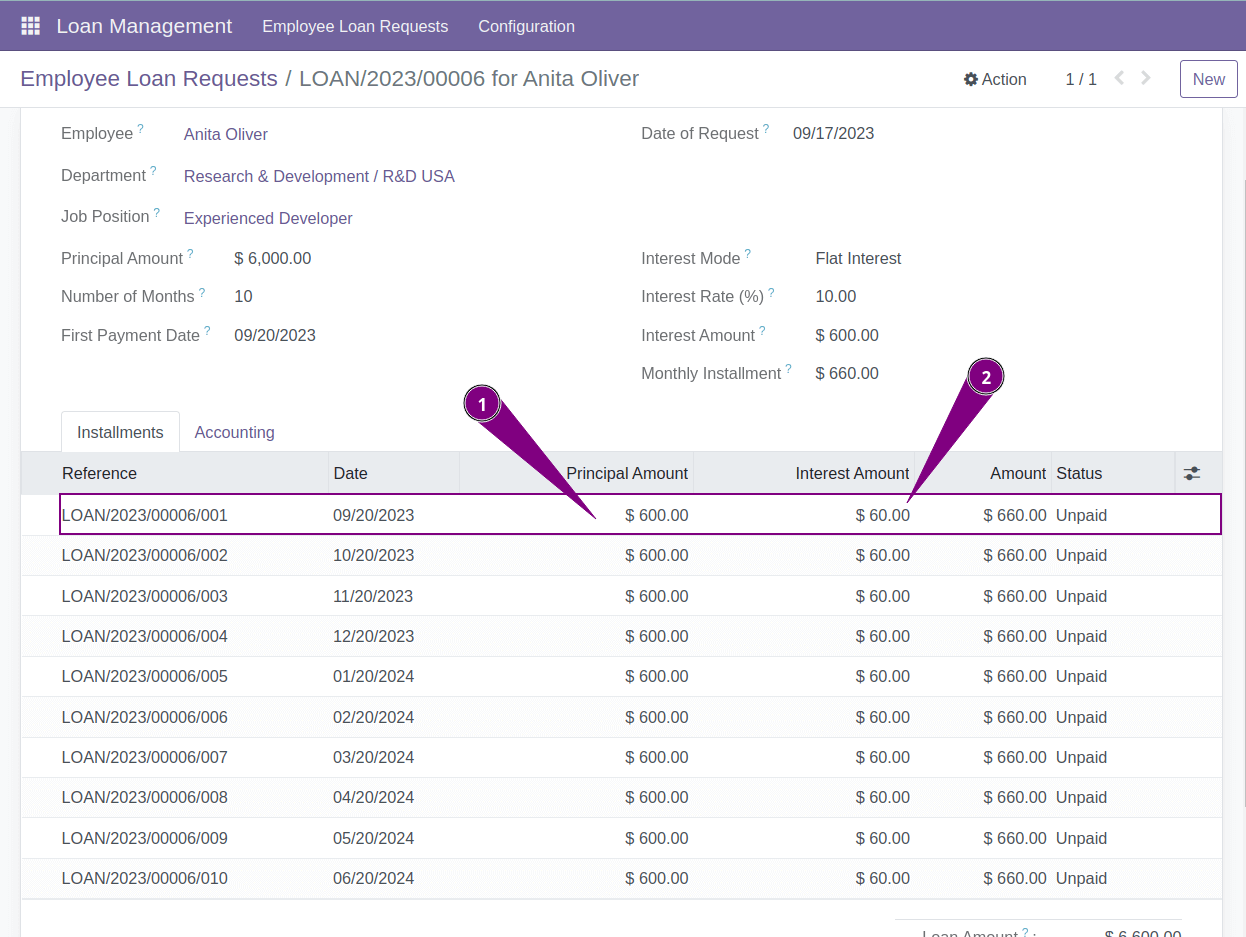The height and width of the screenshot is (937, 1246).
Task: Show help icon beside Interest Mode
Action: point(747,254)
